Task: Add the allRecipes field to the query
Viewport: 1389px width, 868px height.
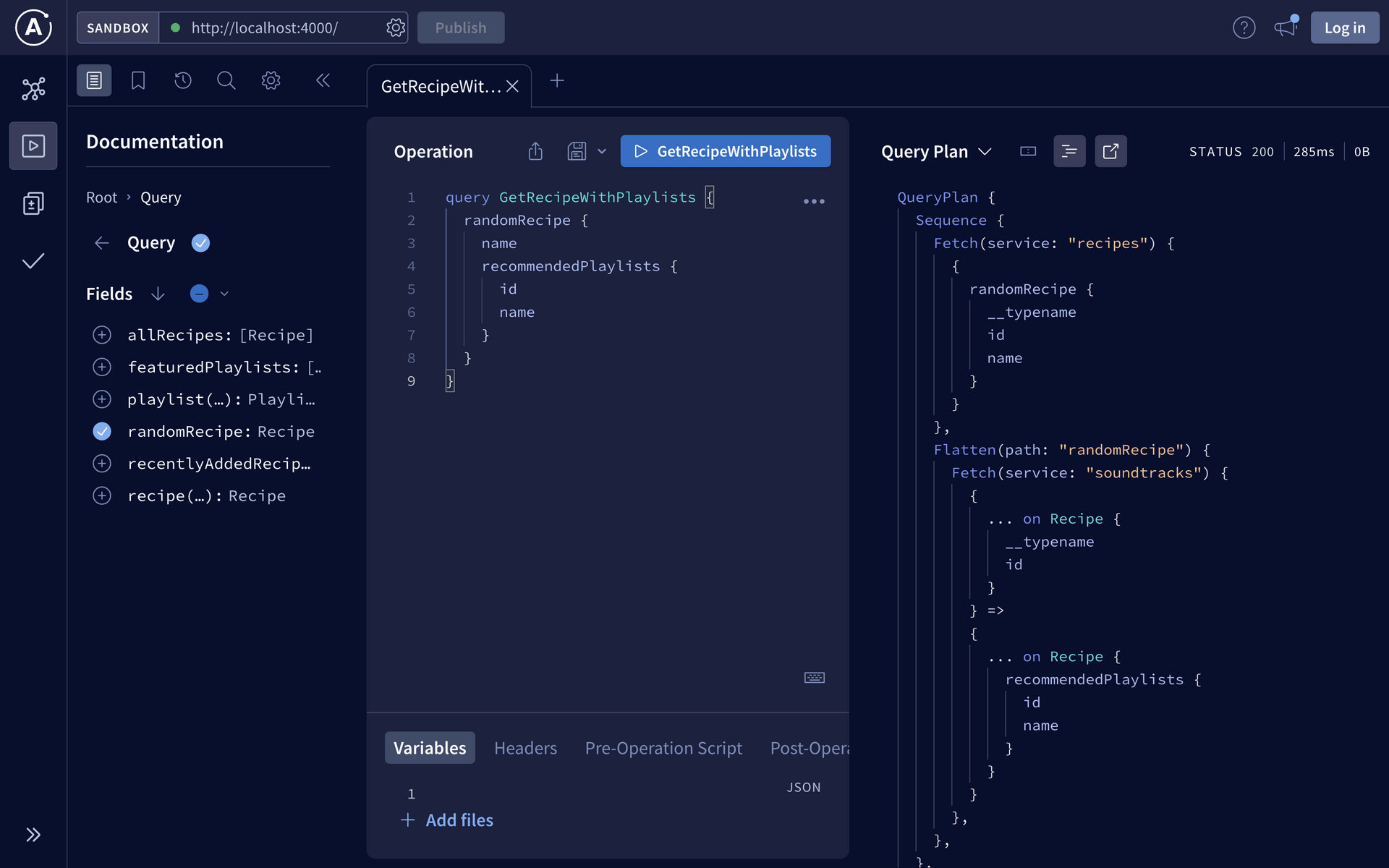Action: [x=102, y=335]
